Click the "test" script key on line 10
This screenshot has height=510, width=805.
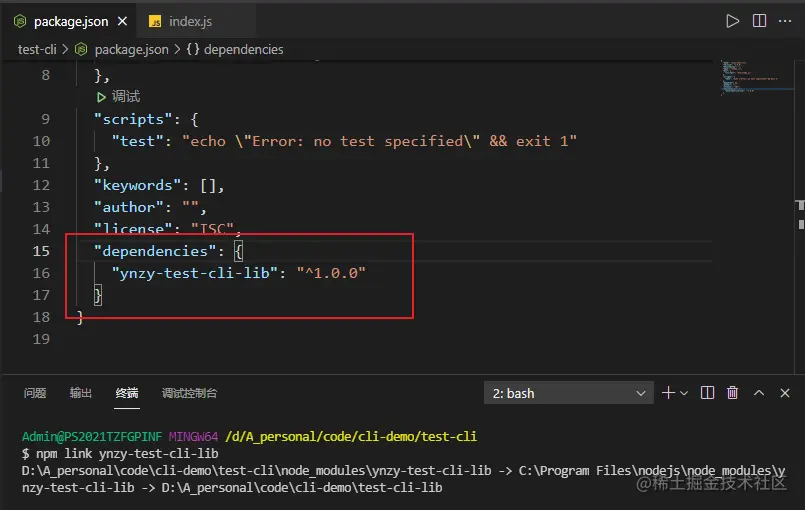click(x=138, y=141)
